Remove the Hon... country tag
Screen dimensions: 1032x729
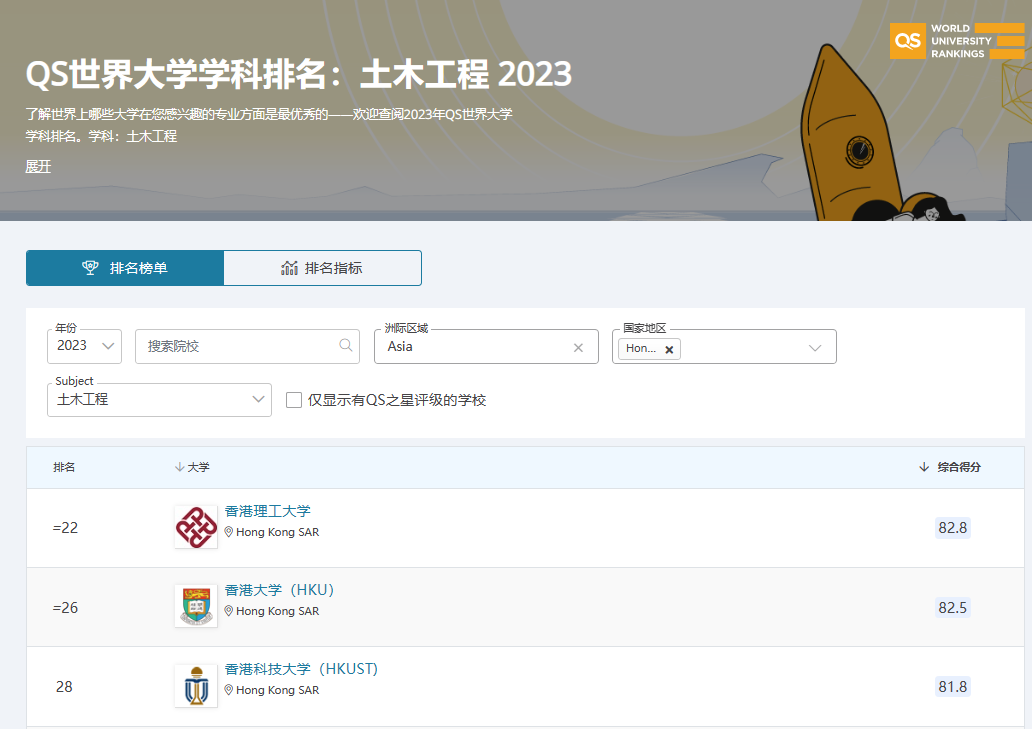click(669, 349)
